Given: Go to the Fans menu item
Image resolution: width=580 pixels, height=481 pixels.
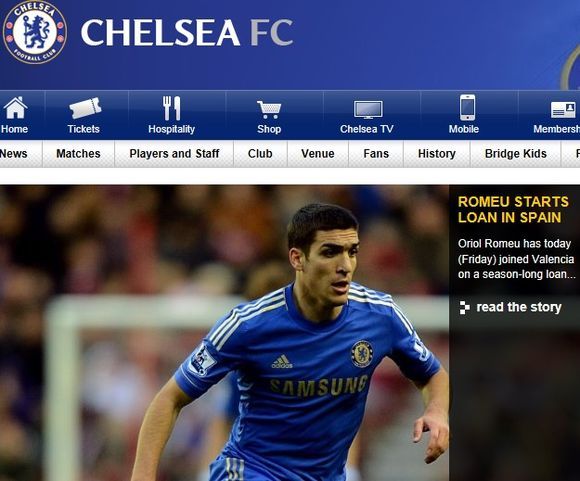Looking at the screenshot, I should pyautogui.click(x=376, y=154).
